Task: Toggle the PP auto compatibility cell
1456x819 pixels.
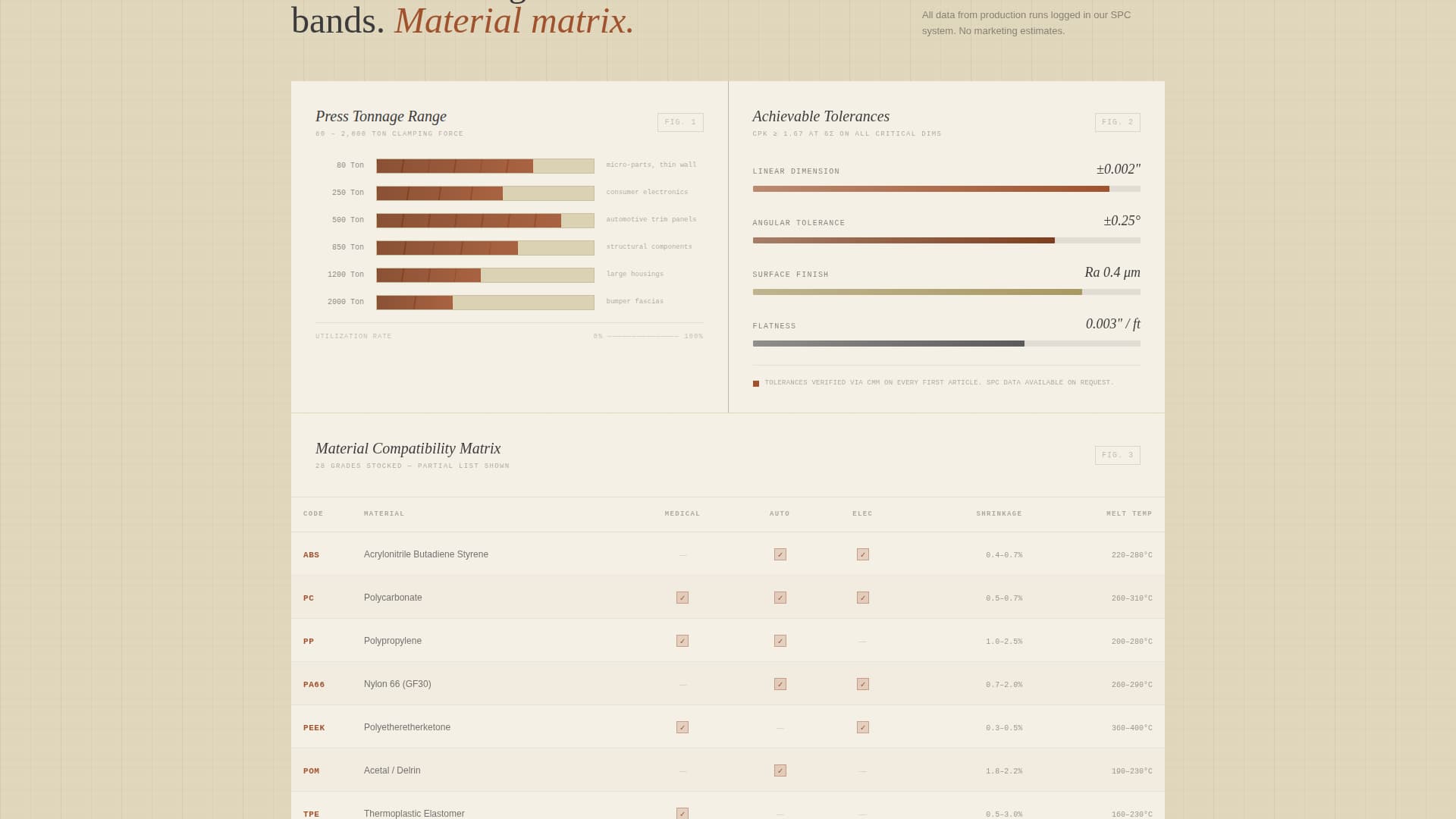Action: [x=780, y=641]
